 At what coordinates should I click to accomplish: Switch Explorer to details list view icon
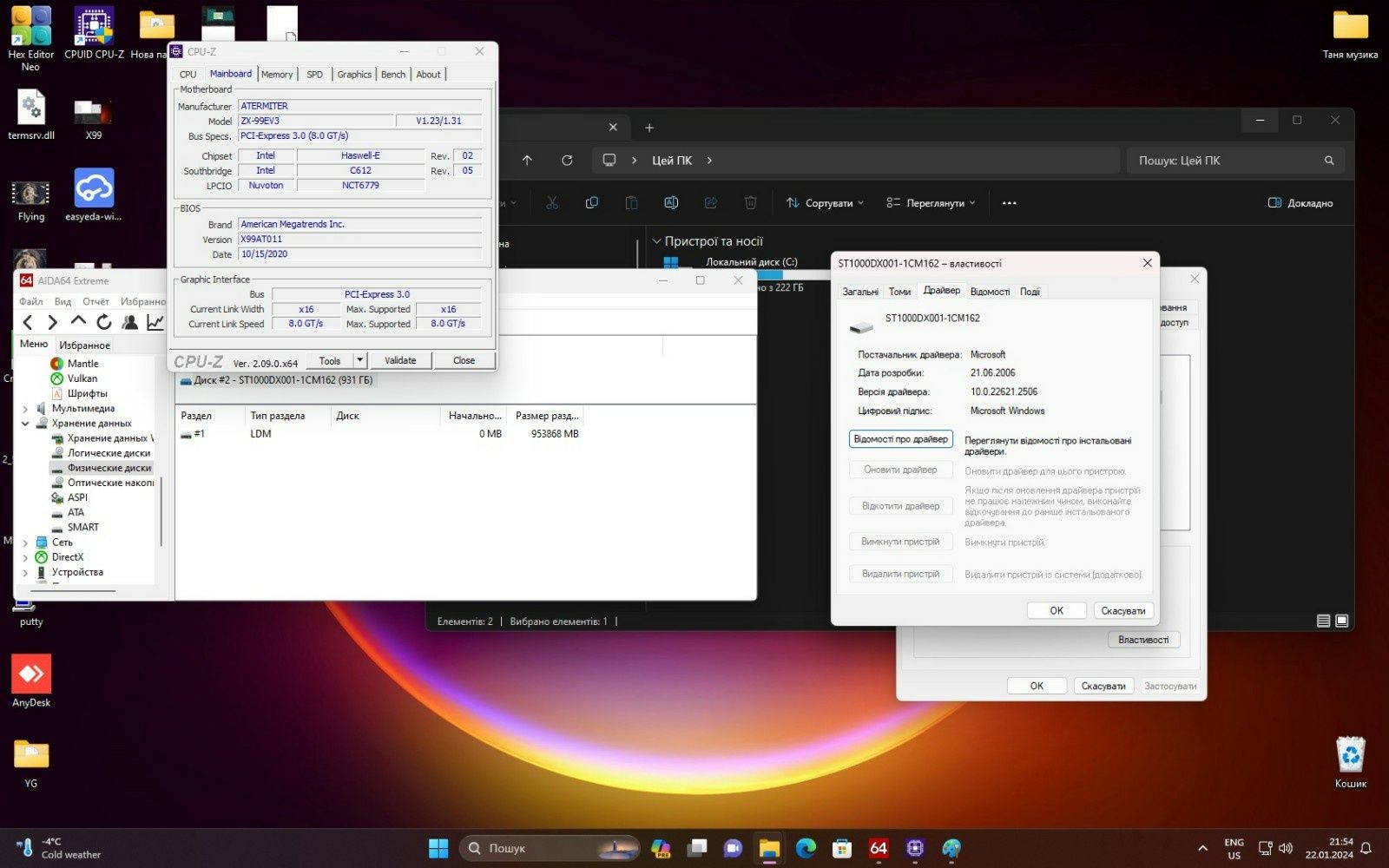[1323, 621]
